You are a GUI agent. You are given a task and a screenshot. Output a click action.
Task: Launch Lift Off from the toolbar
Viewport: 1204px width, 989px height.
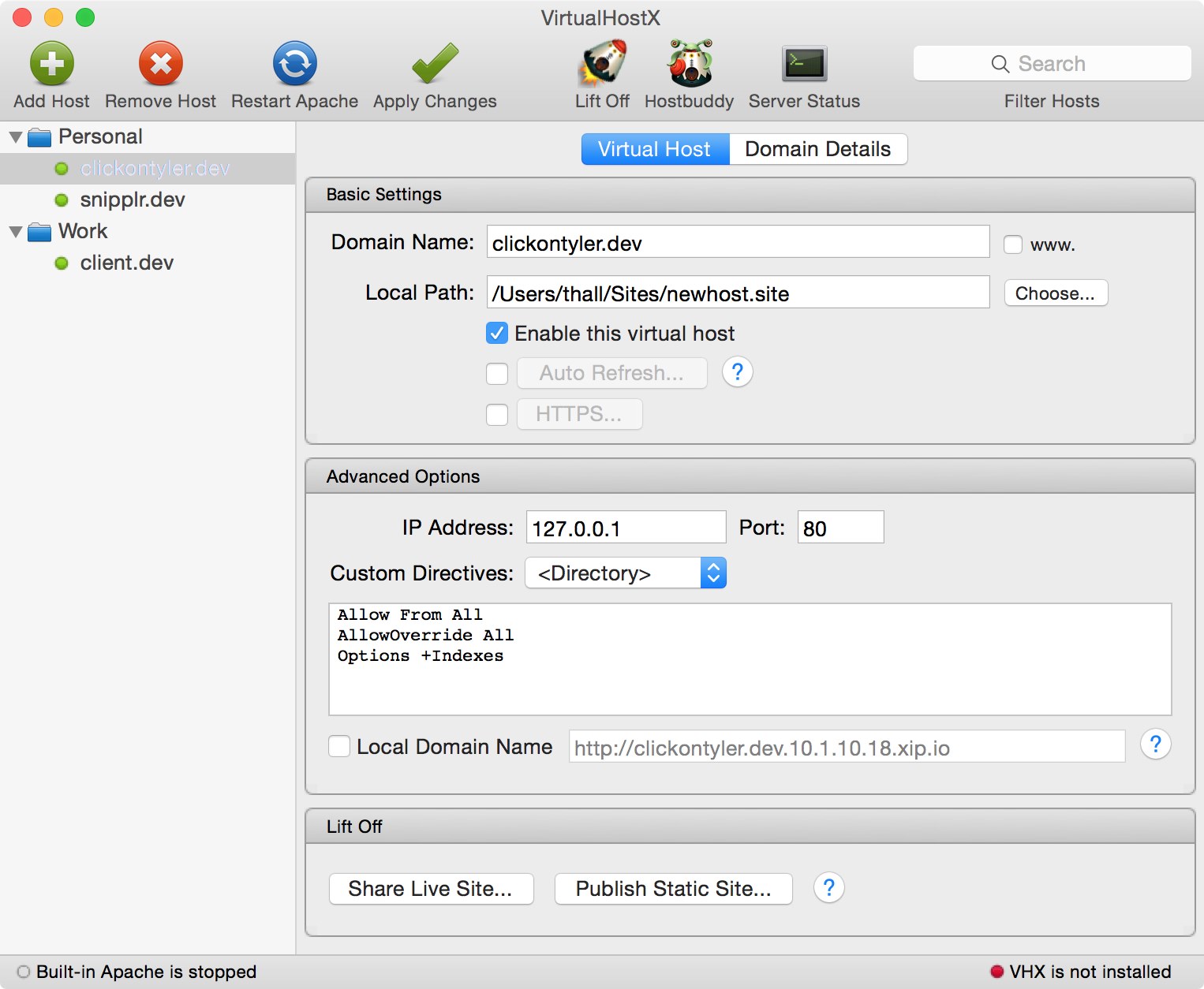pyautogui.click(x=602, y=63)
